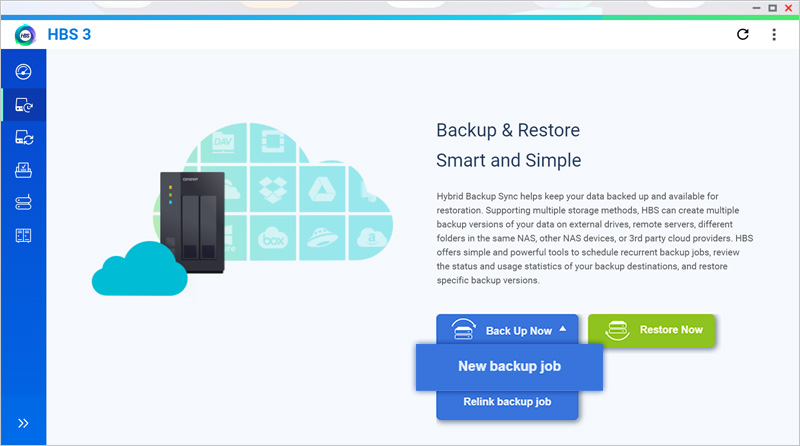Open the Sync sidebar icon

(23, 137)
